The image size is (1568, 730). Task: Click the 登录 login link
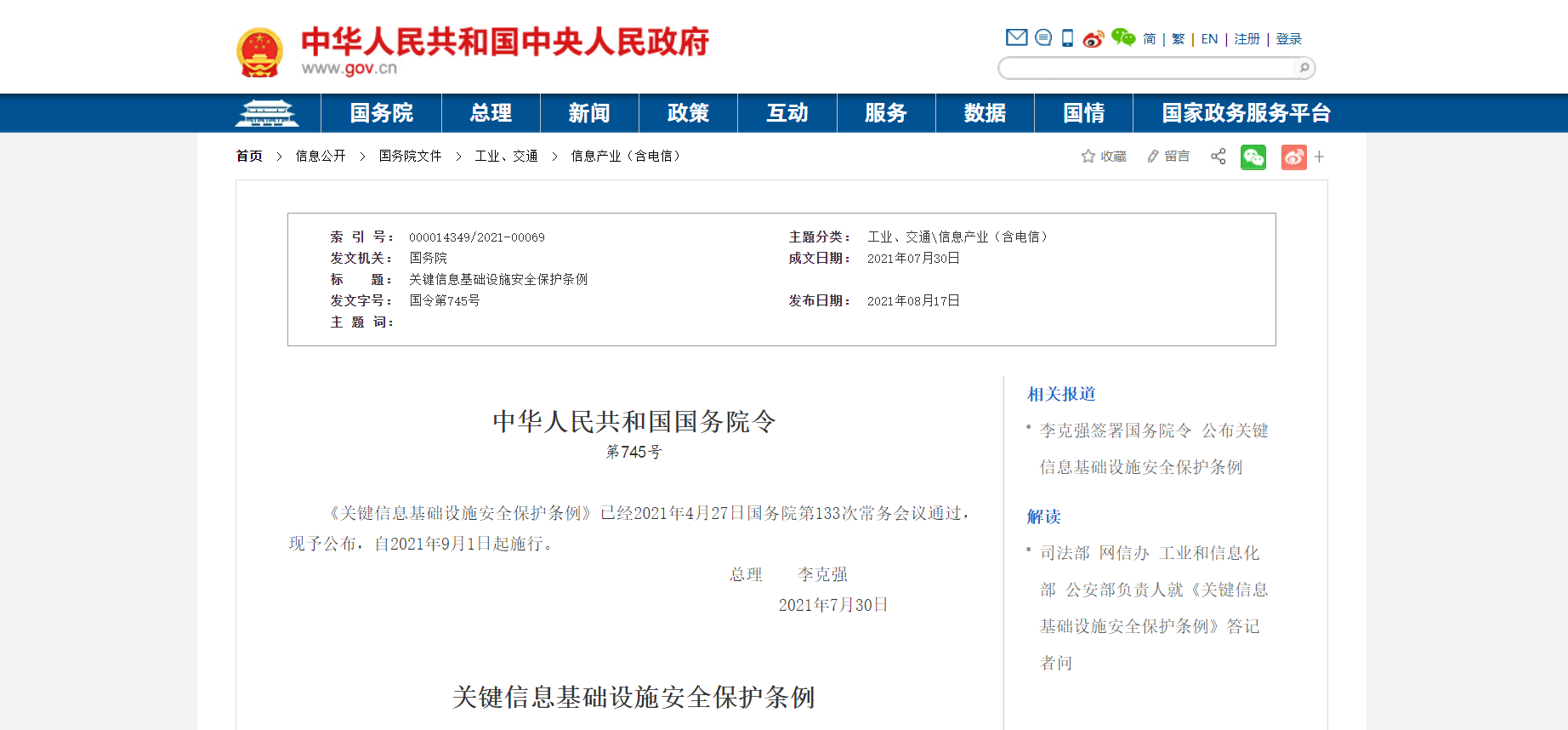[x=1288, y=39]
